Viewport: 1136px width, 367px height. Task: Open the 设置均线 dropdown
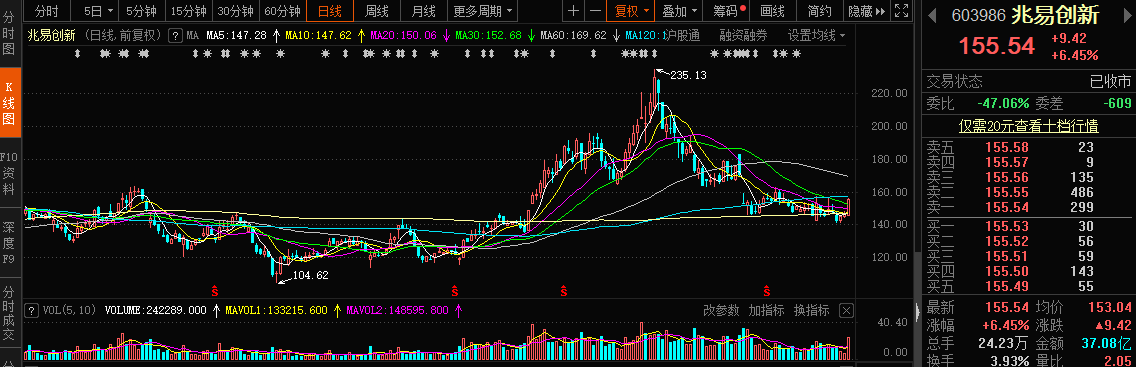pos(817,35)
